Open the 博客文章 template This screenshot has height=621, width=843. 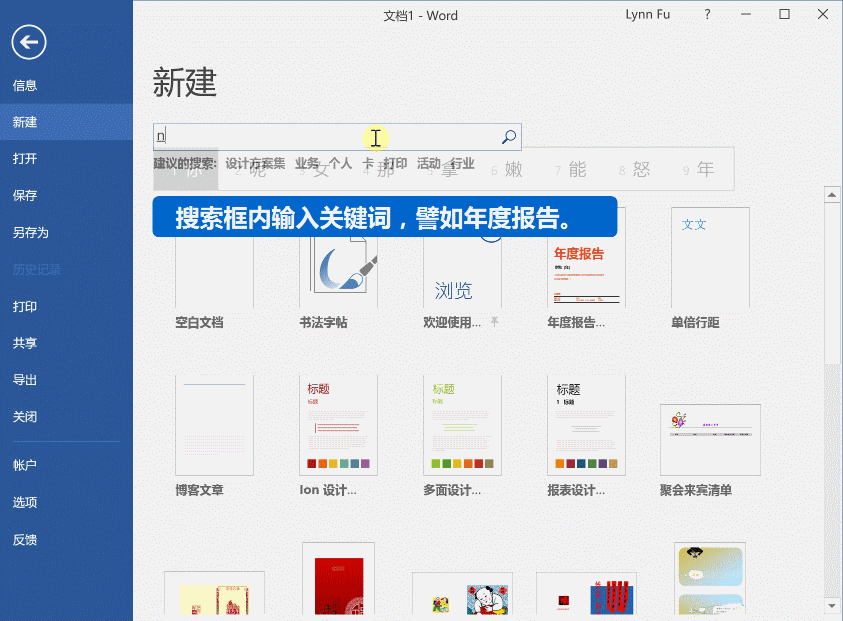pos(213,424)
